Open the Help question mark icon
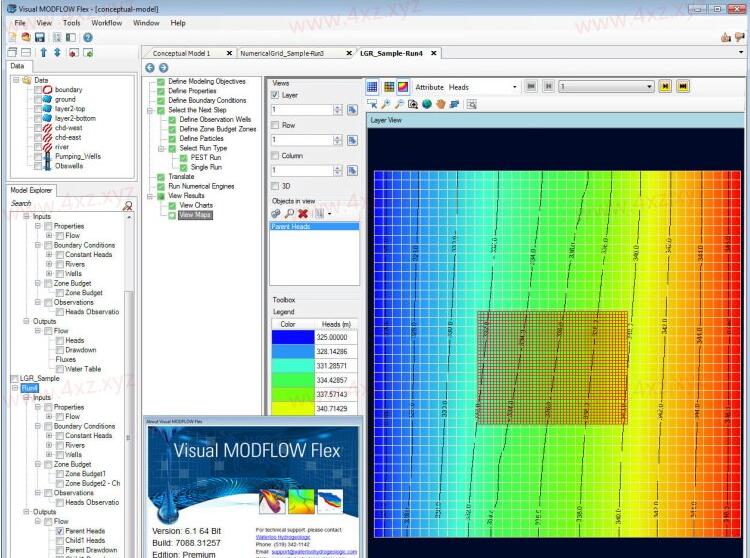The width and height of the screenshot is (750, 558). tap(88, 37)
